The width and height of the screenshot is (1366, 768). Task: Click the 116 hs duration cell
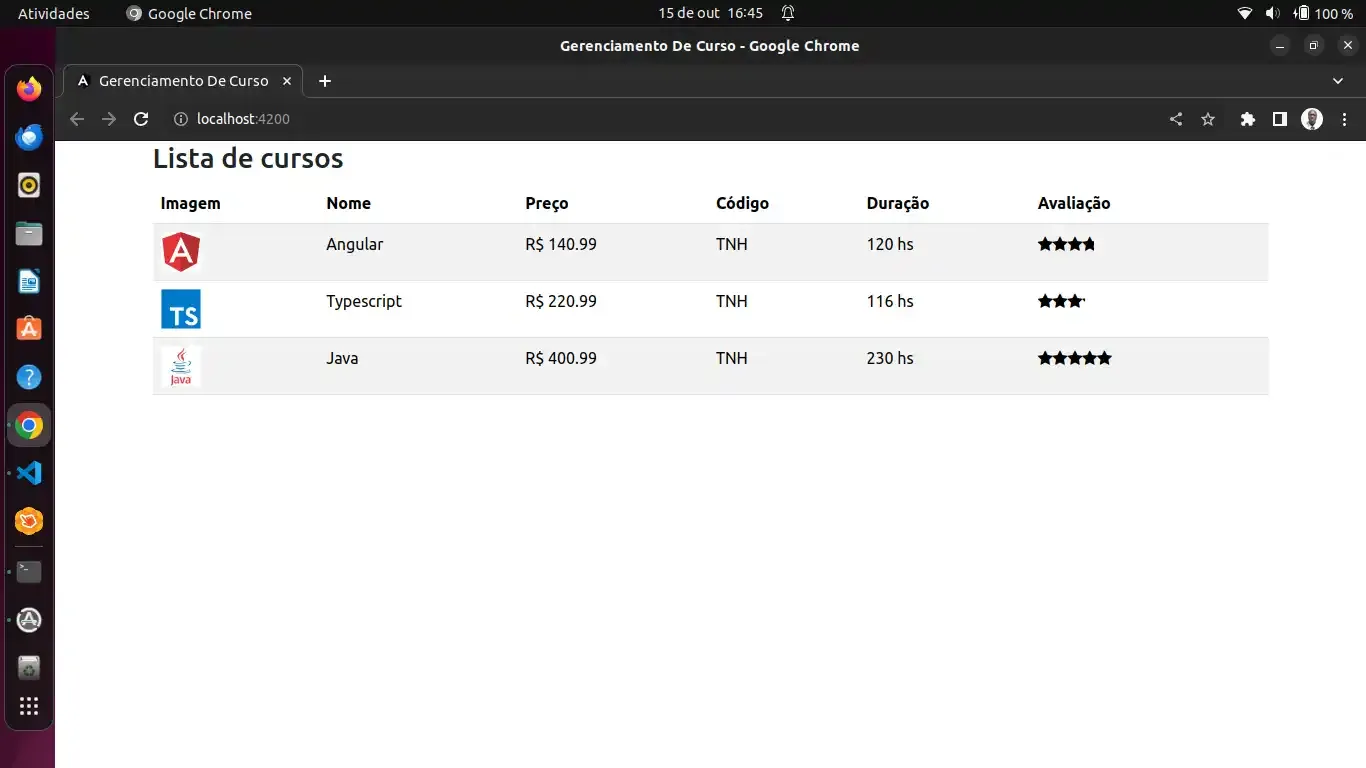coord(890,301)
